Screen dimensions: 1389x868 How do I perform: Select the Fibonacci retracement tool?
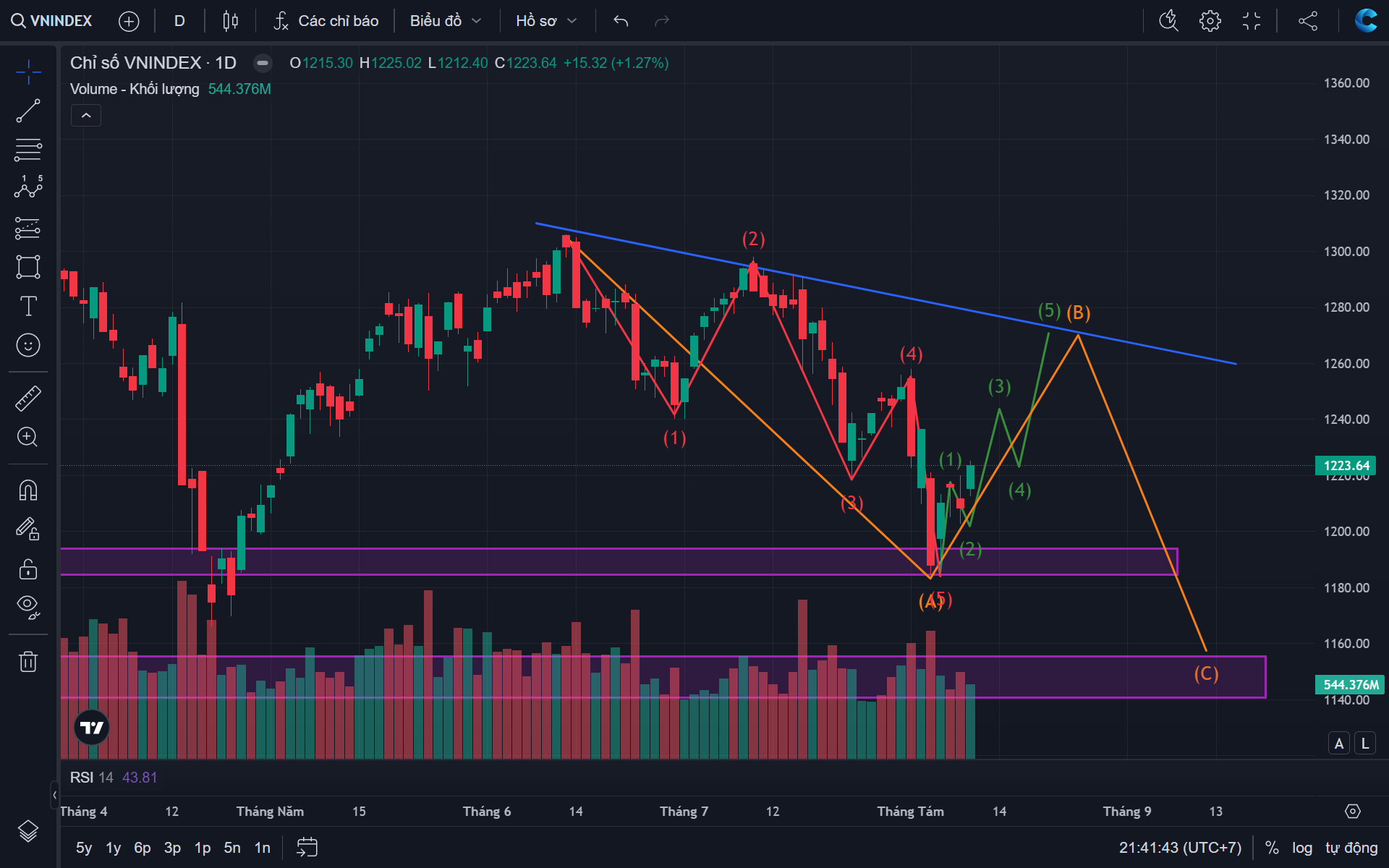point(28,150)
